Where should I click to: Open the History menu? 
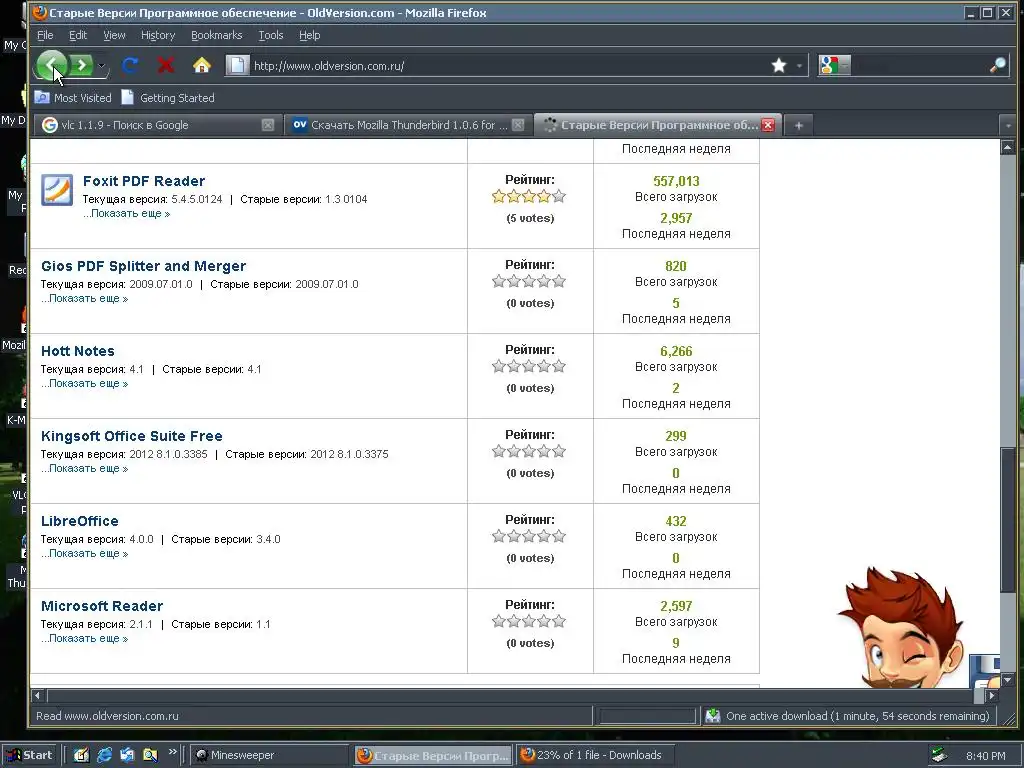158,35
